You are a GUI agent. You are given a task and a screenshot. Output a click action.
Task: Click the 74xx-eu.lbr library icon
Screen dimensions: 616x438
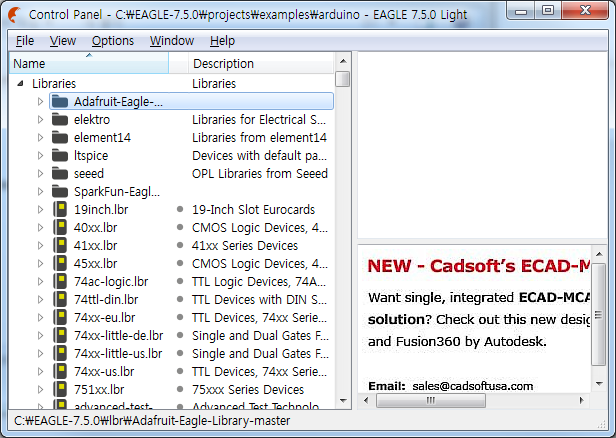click(x=60, y=317)
